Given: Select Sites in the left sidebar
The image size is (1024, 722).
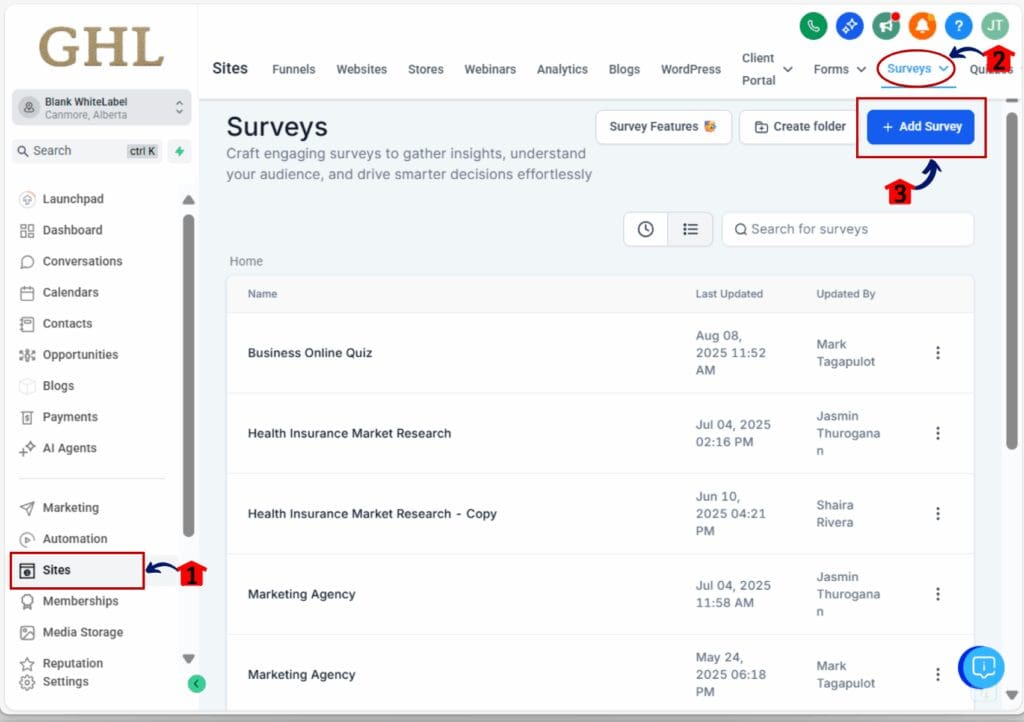Looking at the screenshot, I should [x=60, y=570].
